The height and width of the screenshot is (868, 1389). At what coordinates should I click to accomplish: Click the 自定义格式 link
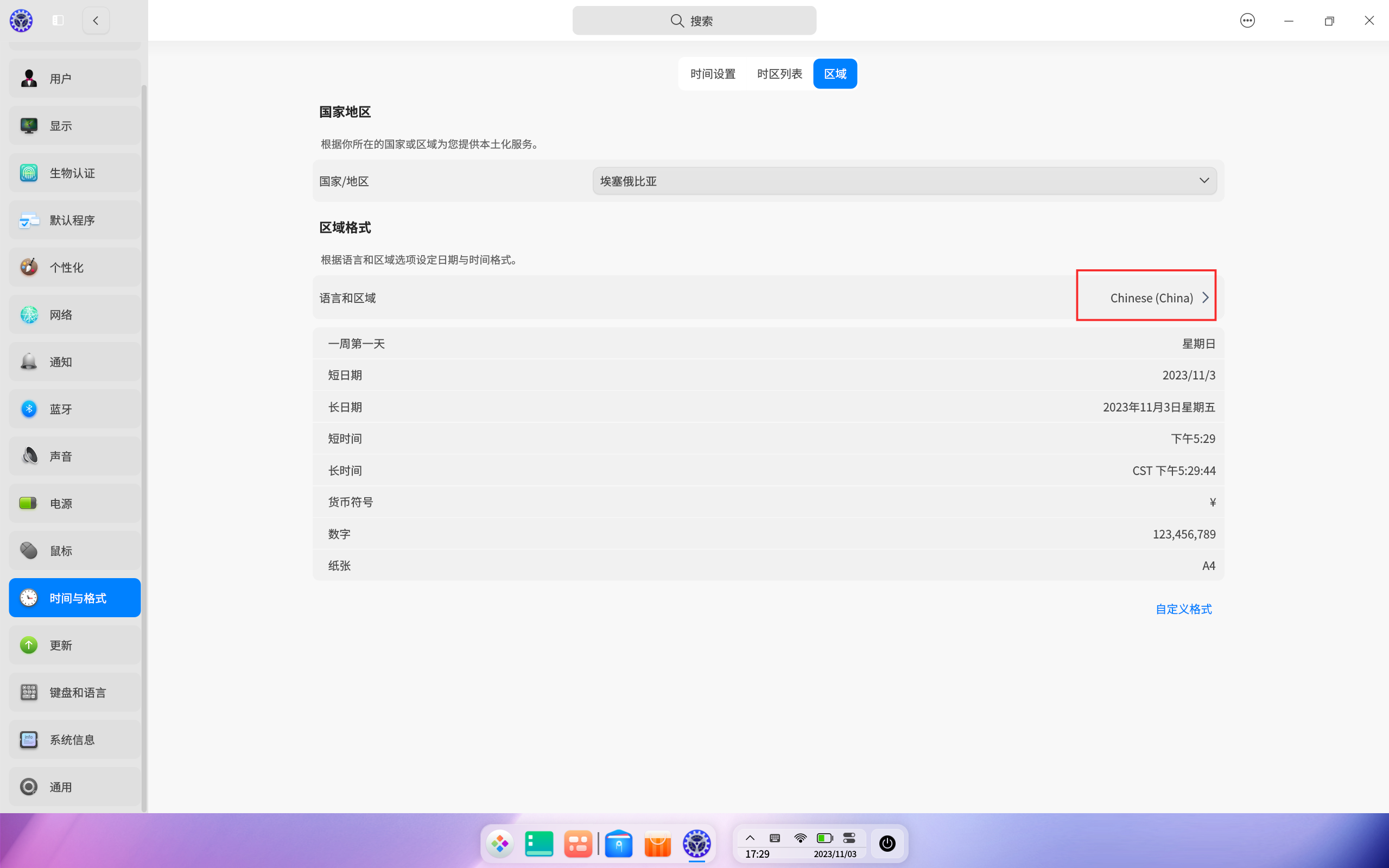pos(1183,609)
